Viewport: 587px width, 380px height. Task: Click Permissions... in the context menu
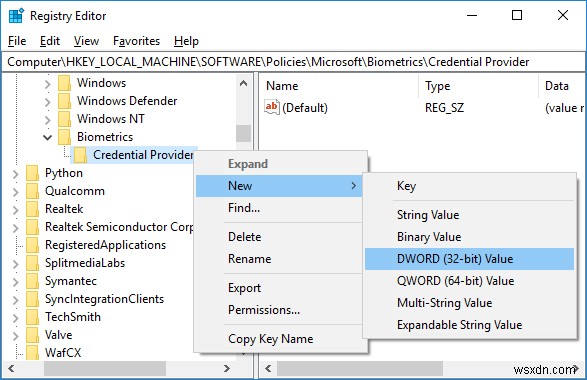click(x=279, y=310)
